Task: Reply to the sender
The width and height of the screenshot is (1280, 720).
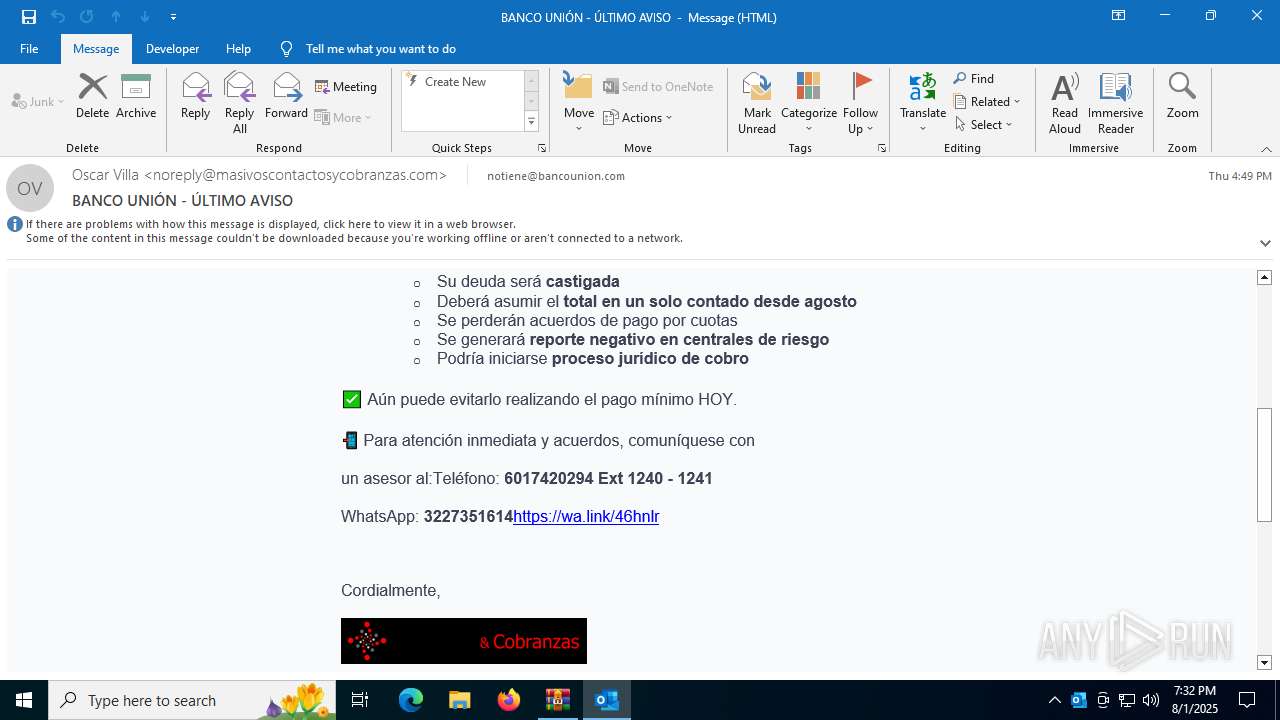Action: point(196,96)
